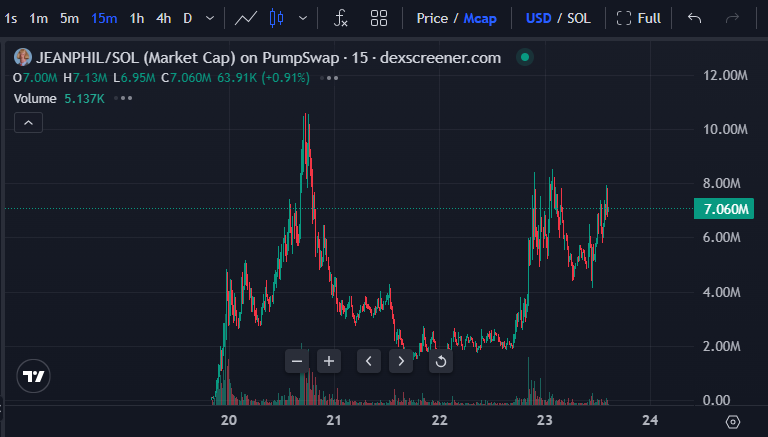The width and height of the screenshot is (768, 437).
Task: Open the chart layout grid icon
Action: tap(379, 19)
